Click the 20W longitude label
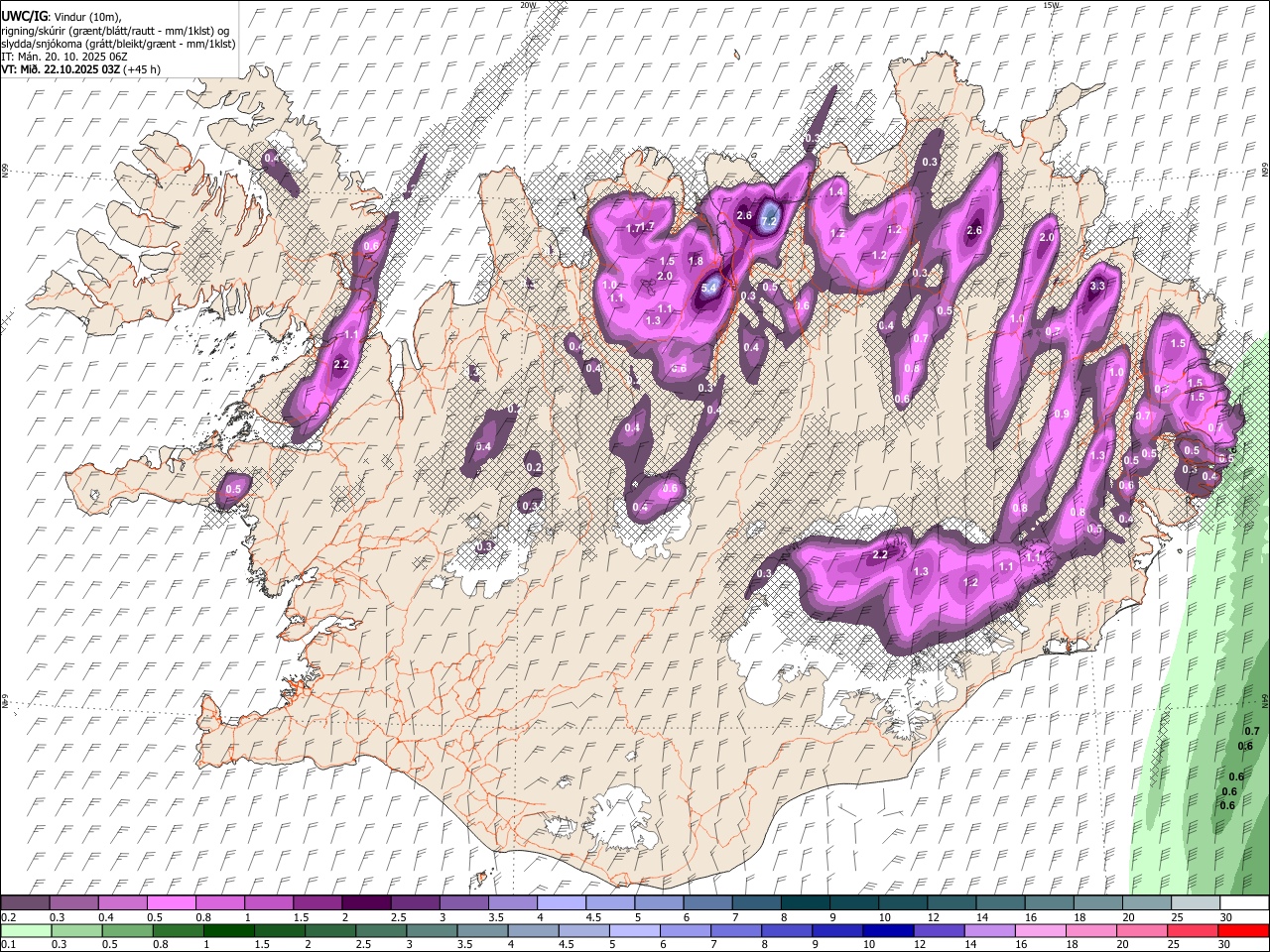 529,5
